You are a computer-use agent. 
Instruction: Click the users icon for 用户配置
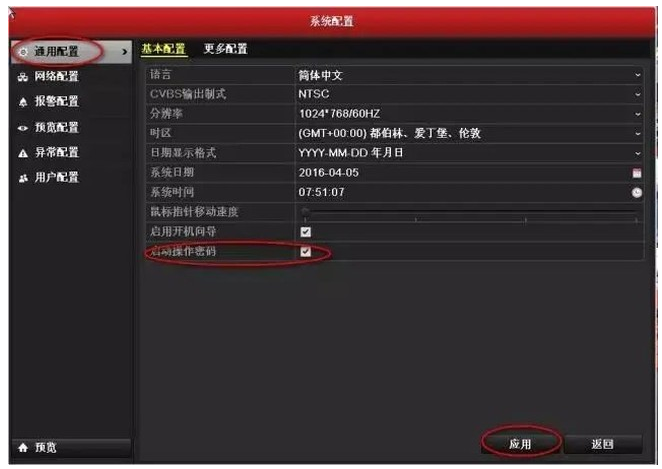point(23,178)
